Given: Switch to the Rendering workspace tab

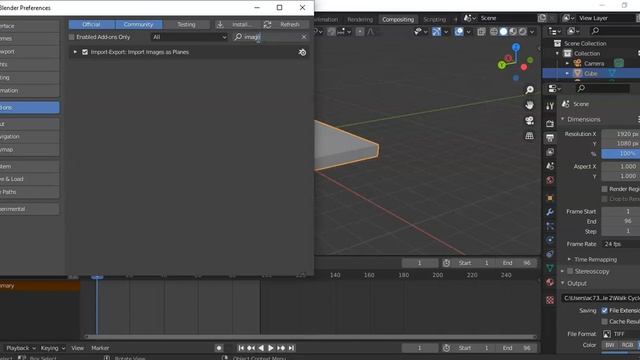Looking at the screenshot, I should click(x=360, y=19).
